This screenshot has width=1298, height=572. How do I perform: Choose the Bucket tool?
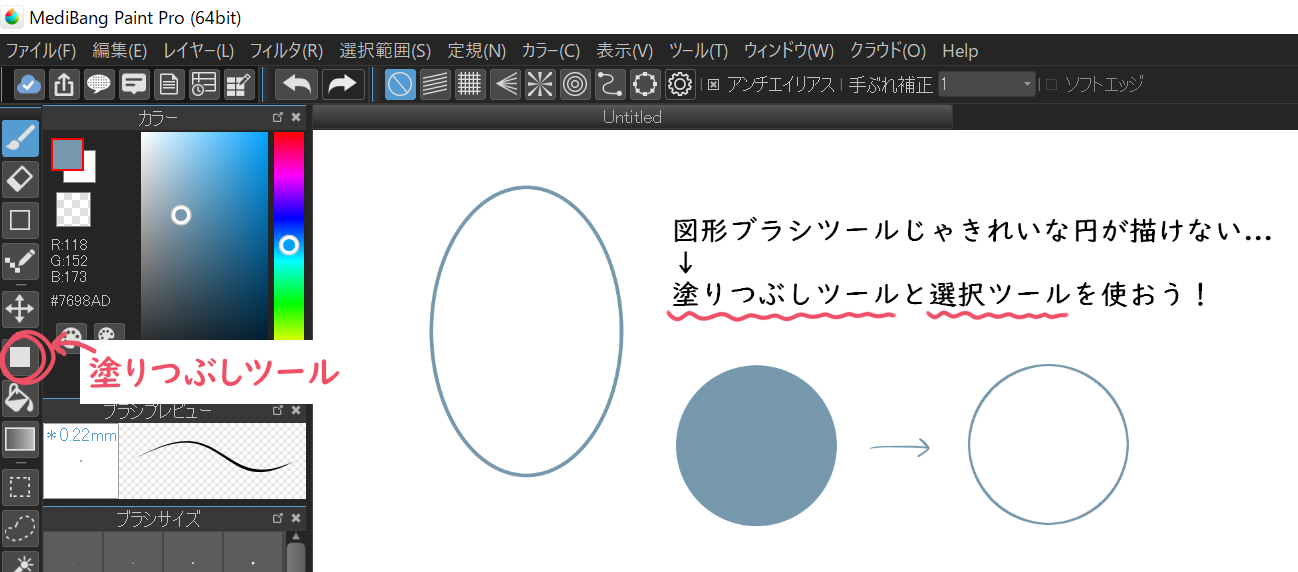20,398
